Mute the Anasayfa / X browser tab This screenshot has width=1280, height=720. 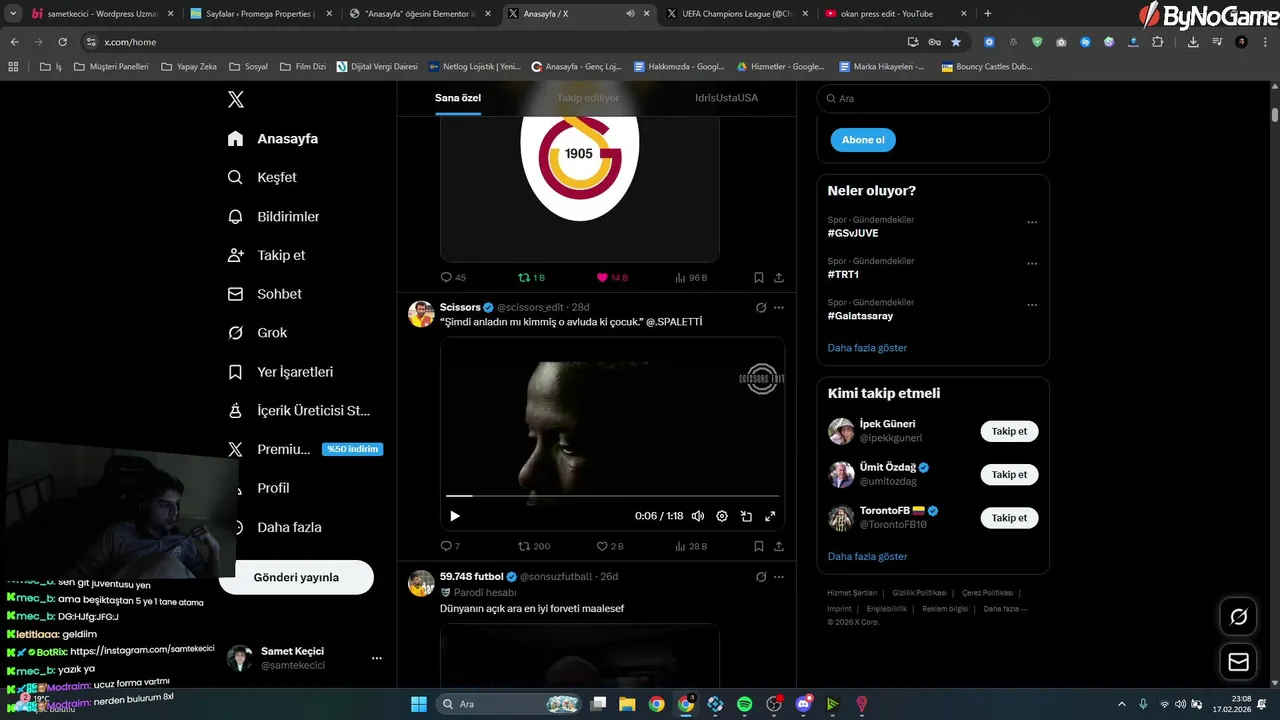(631, 14)
